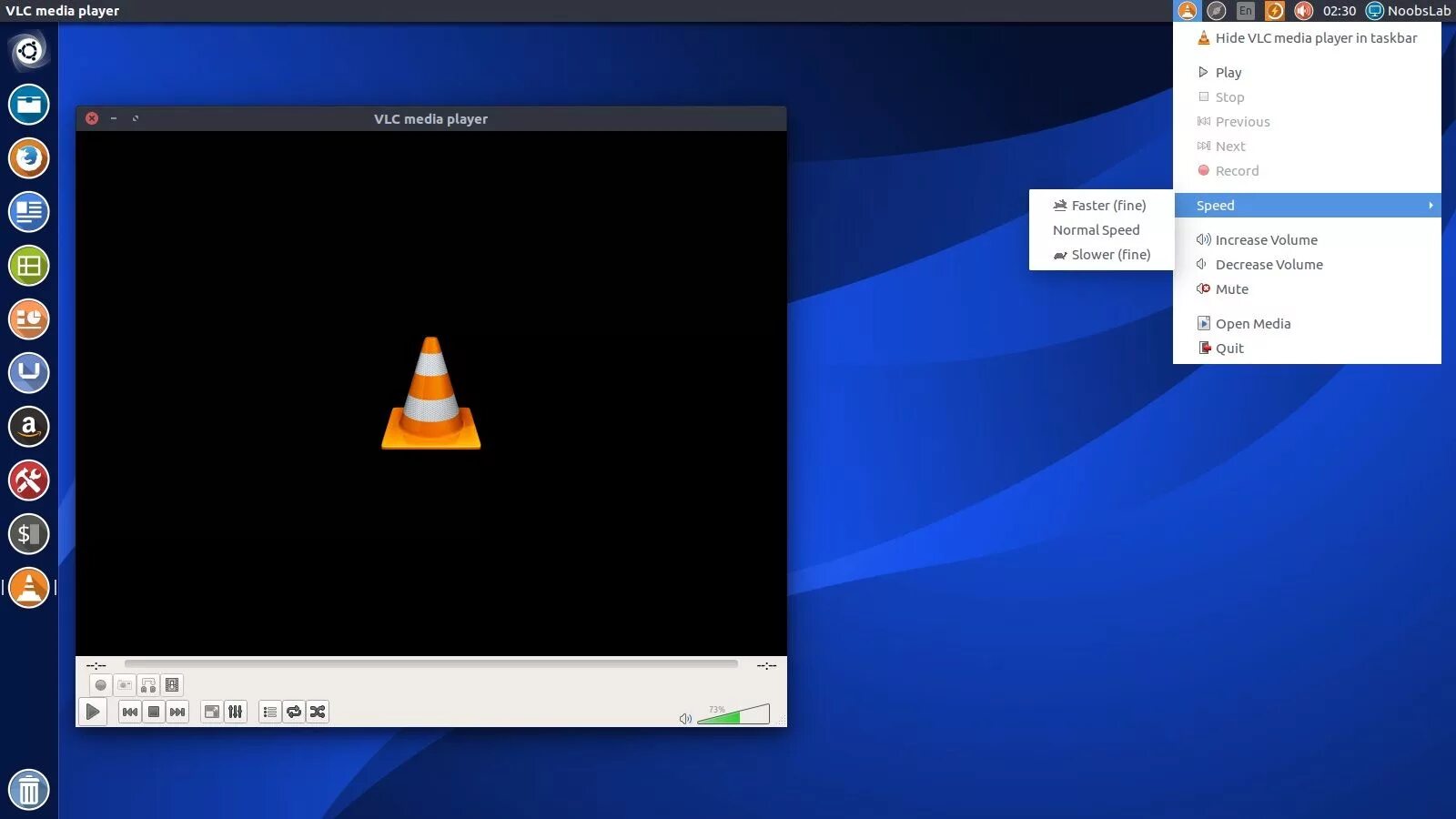
Task: Click the clock showing 02:30
Action: click(1340, 11)
